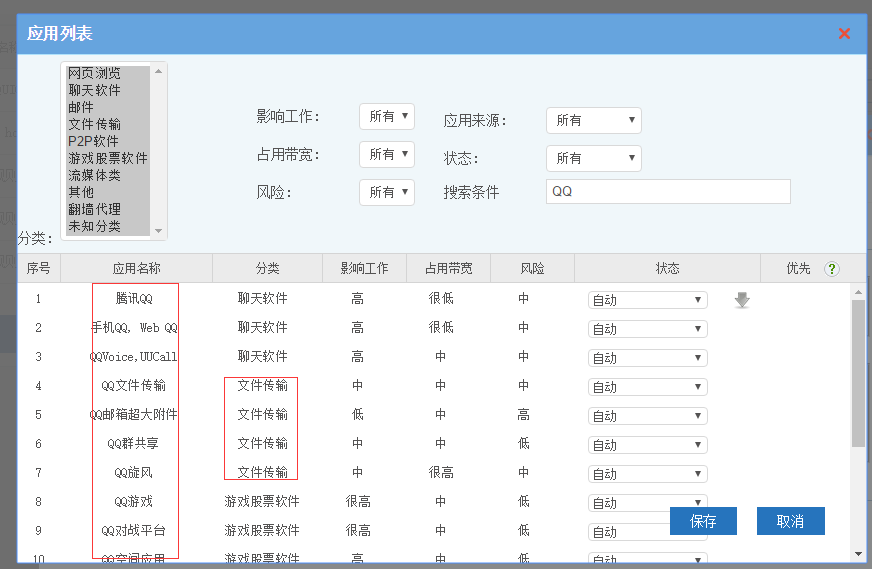872x569 pixels.
Task: Open the 应用来源 dropdown
Action: click(x=593, y=120)
